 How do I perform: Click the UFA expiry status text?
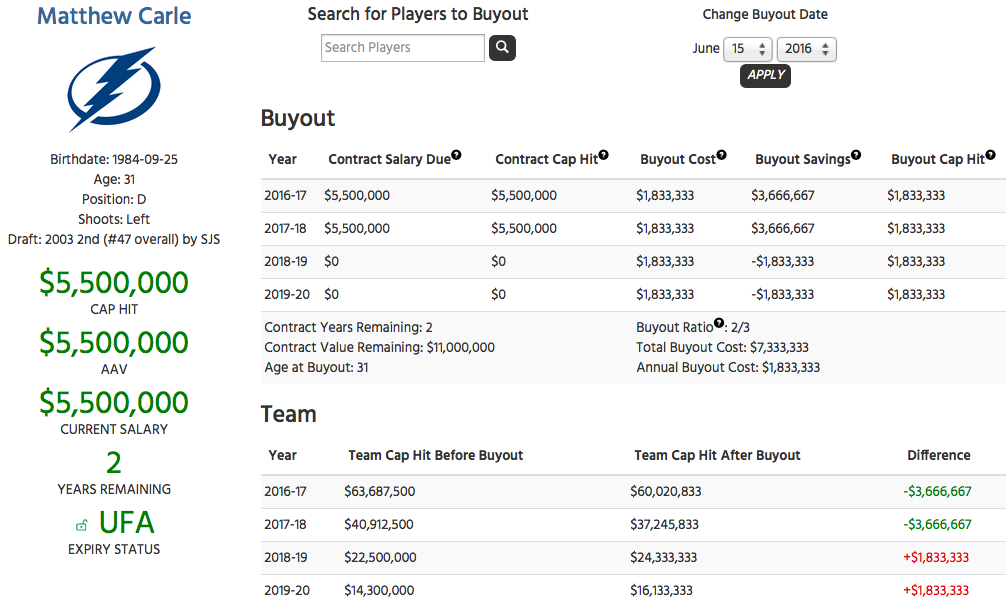pyautogui.click(x=126, y=523)
